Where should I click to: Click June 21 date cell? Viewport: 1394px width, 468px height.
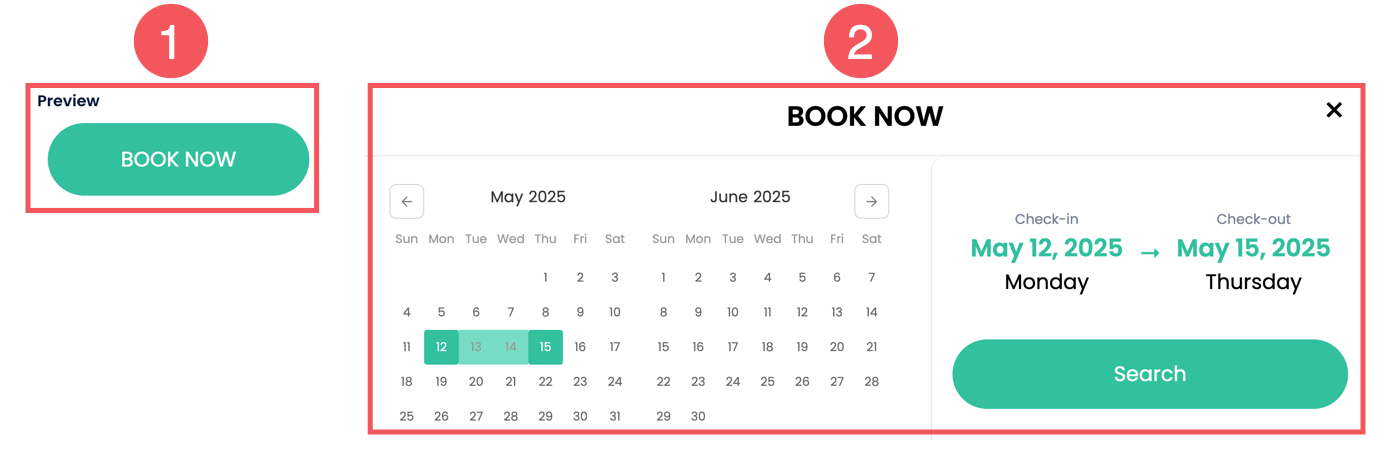pos(872,347)
